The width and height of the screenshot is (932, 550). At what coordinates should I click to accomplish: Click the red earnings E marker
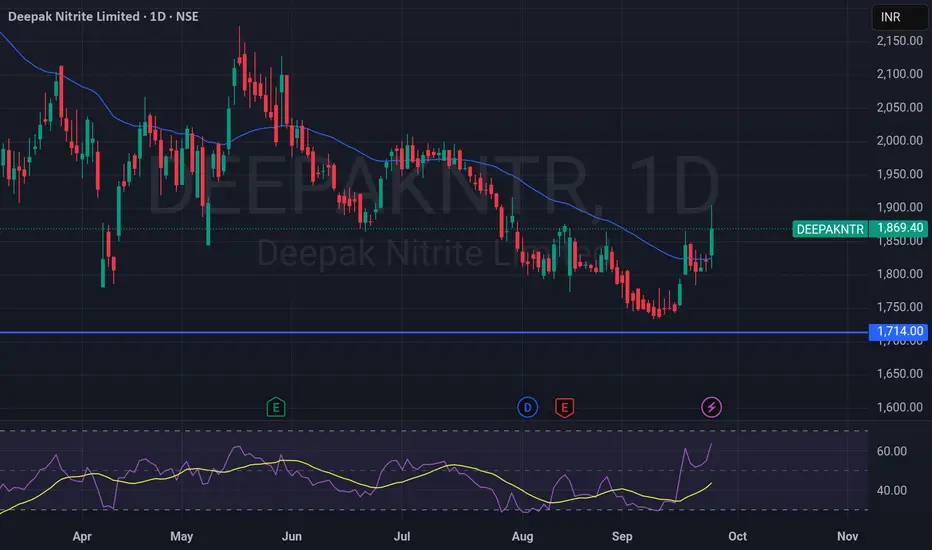point(564,408)
